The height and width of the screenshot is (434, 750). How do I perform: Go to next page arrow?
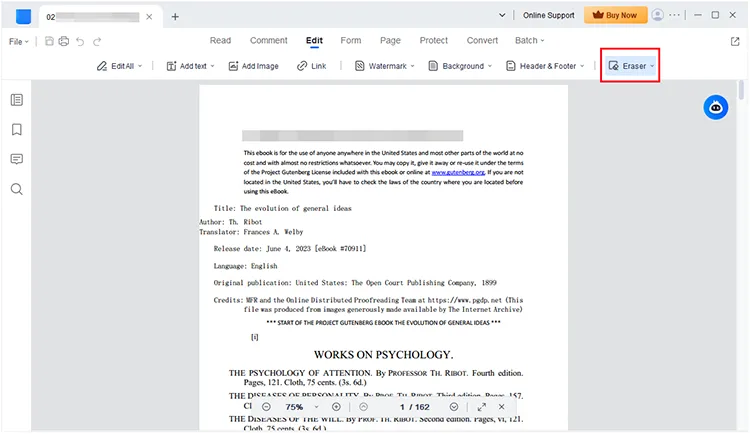click(x=454, y=407)
